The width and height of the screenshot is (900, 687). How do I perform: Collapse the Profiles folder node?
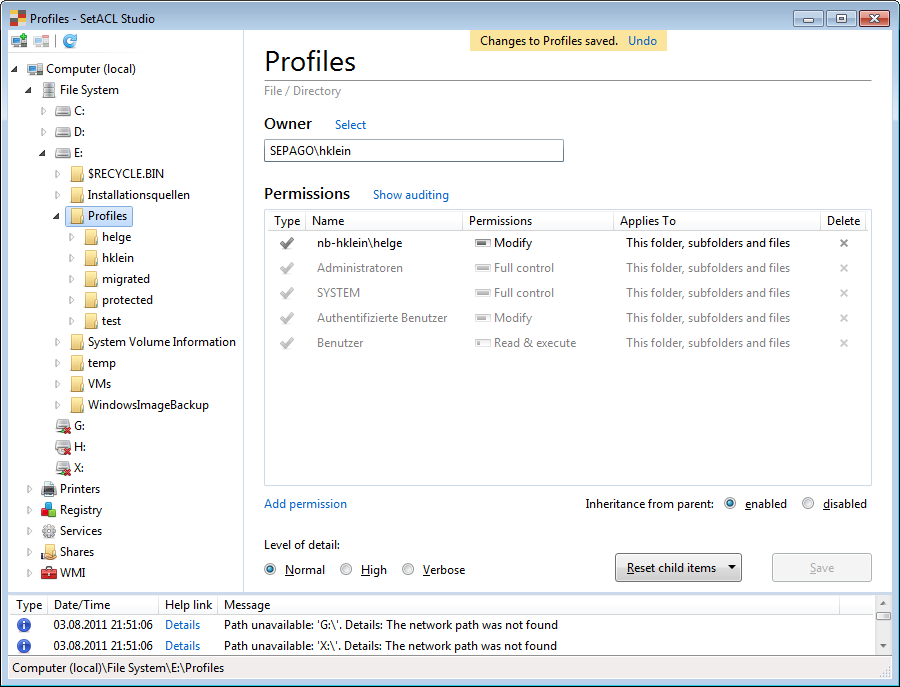click(x=56, y=216)
